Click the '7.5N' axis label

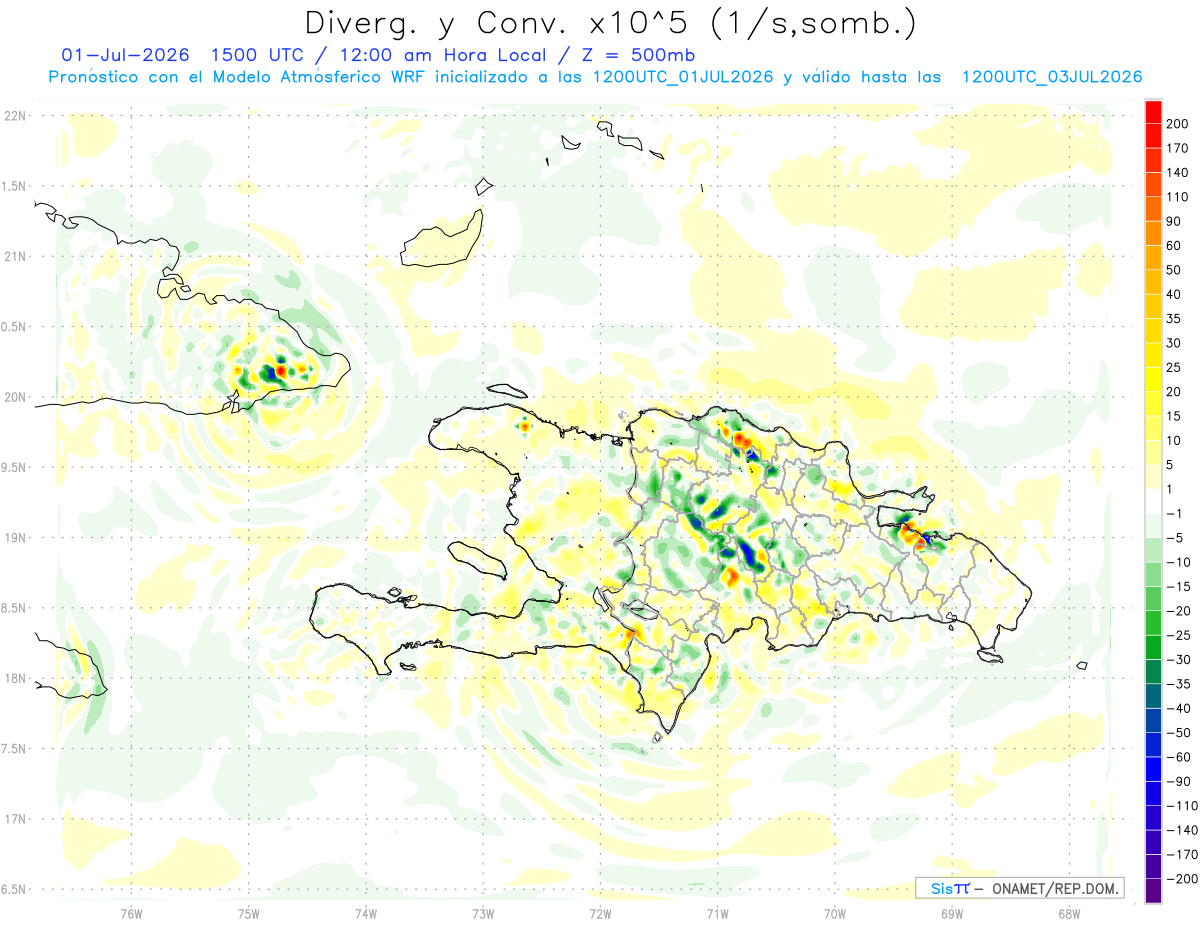point(14,748)
